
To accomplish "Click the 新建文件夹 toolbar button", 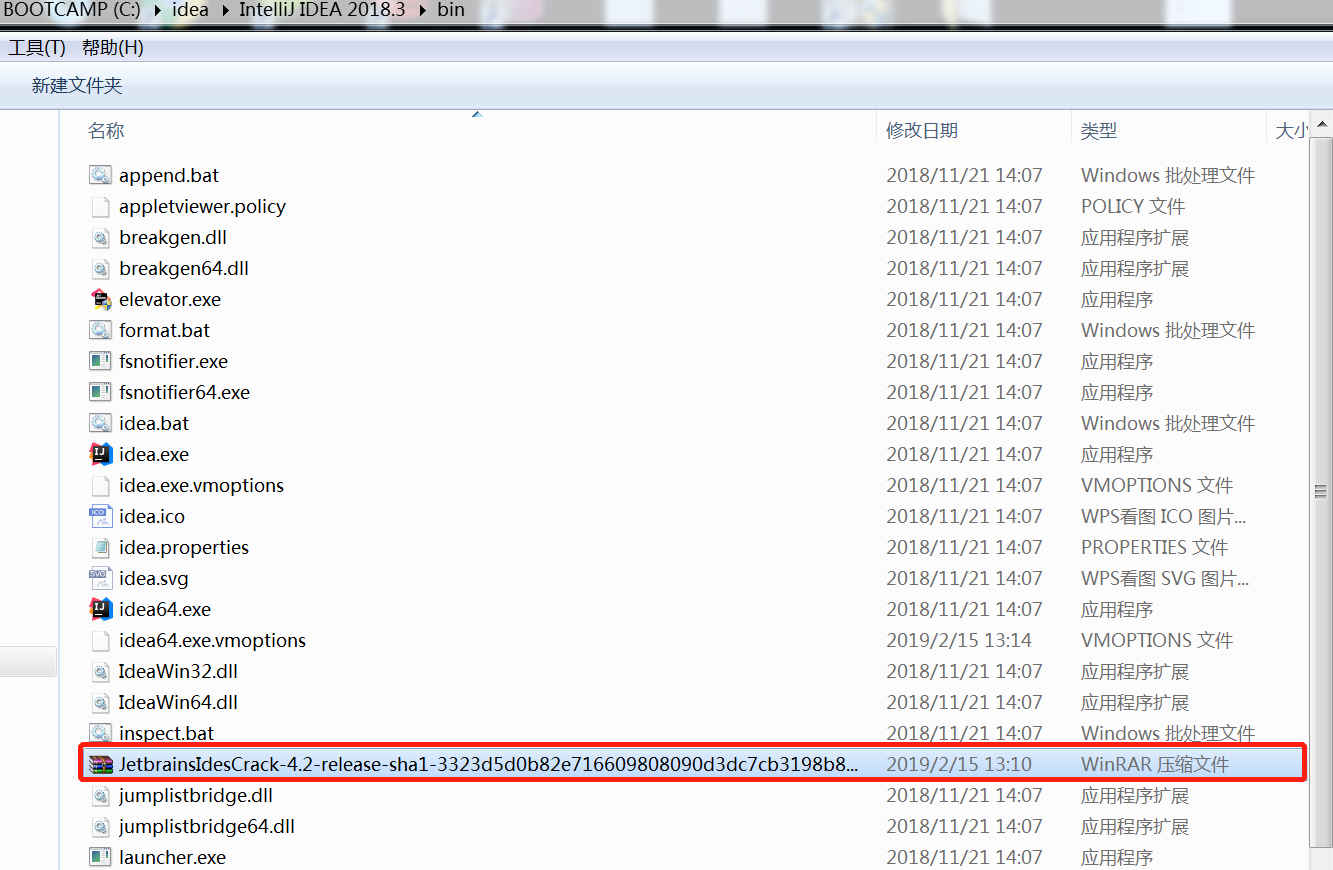I will 77,86.
